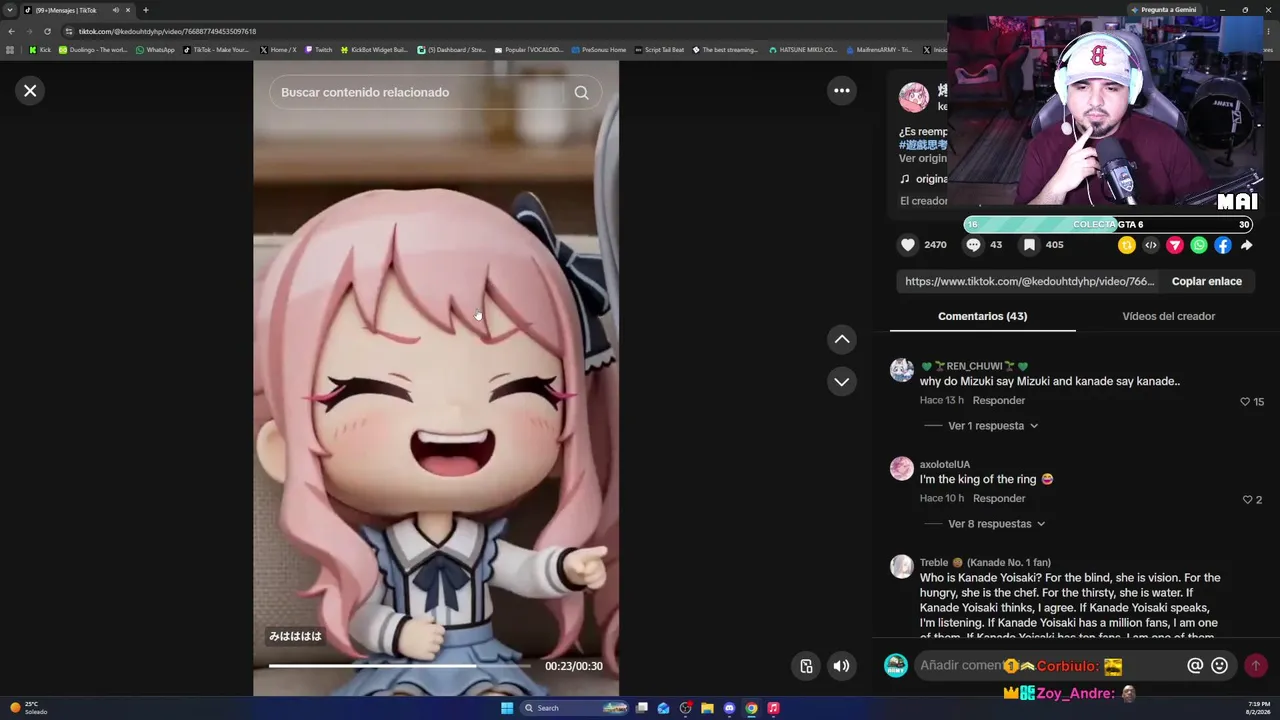Expand 'Ver 8 respuestas' replies
Image resolution: width=1280 pixels, height=720 pixels.
[996, 524]
